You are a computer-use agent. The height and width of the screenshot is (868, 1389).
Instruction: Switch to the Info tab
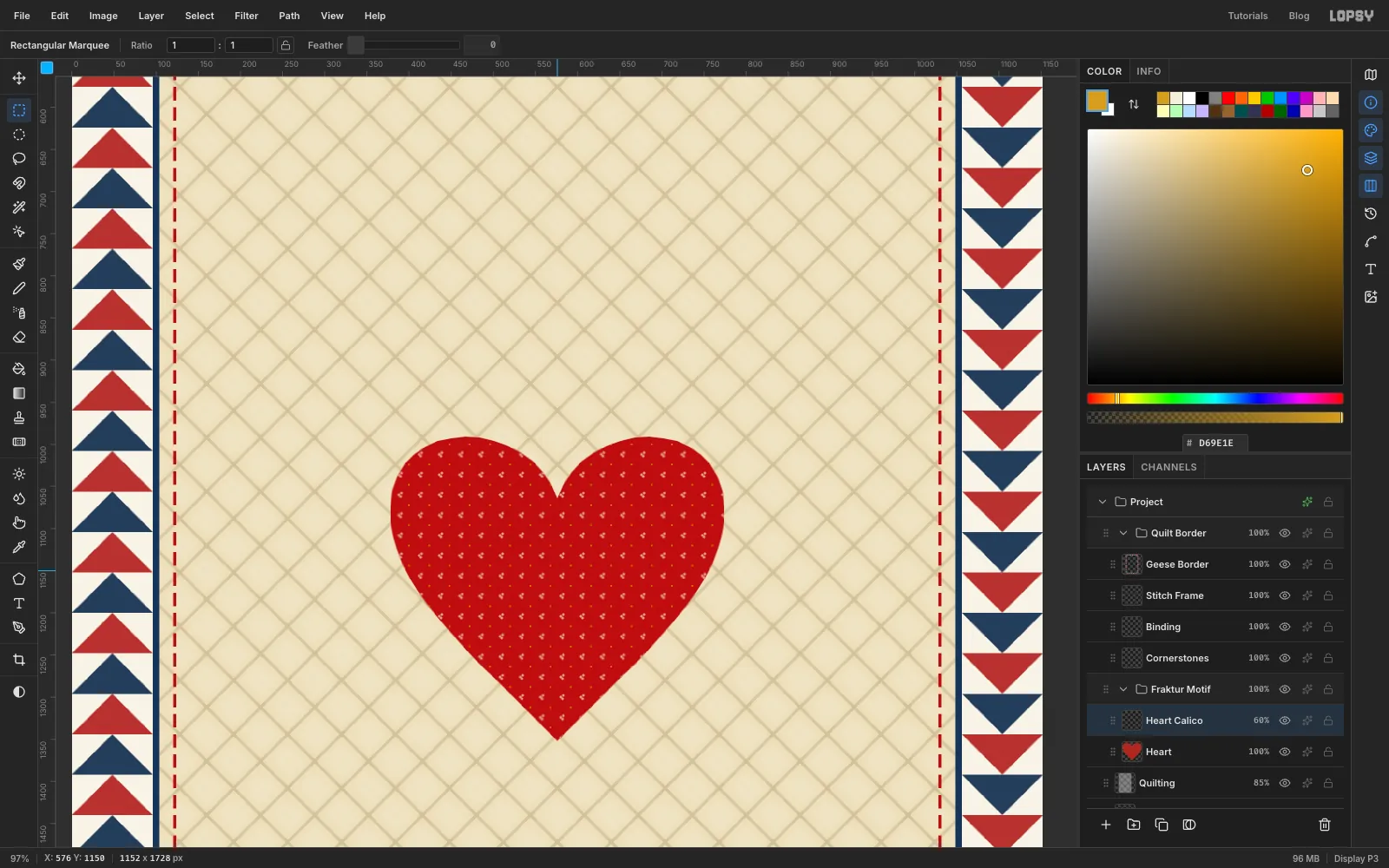pos(1149,71)
